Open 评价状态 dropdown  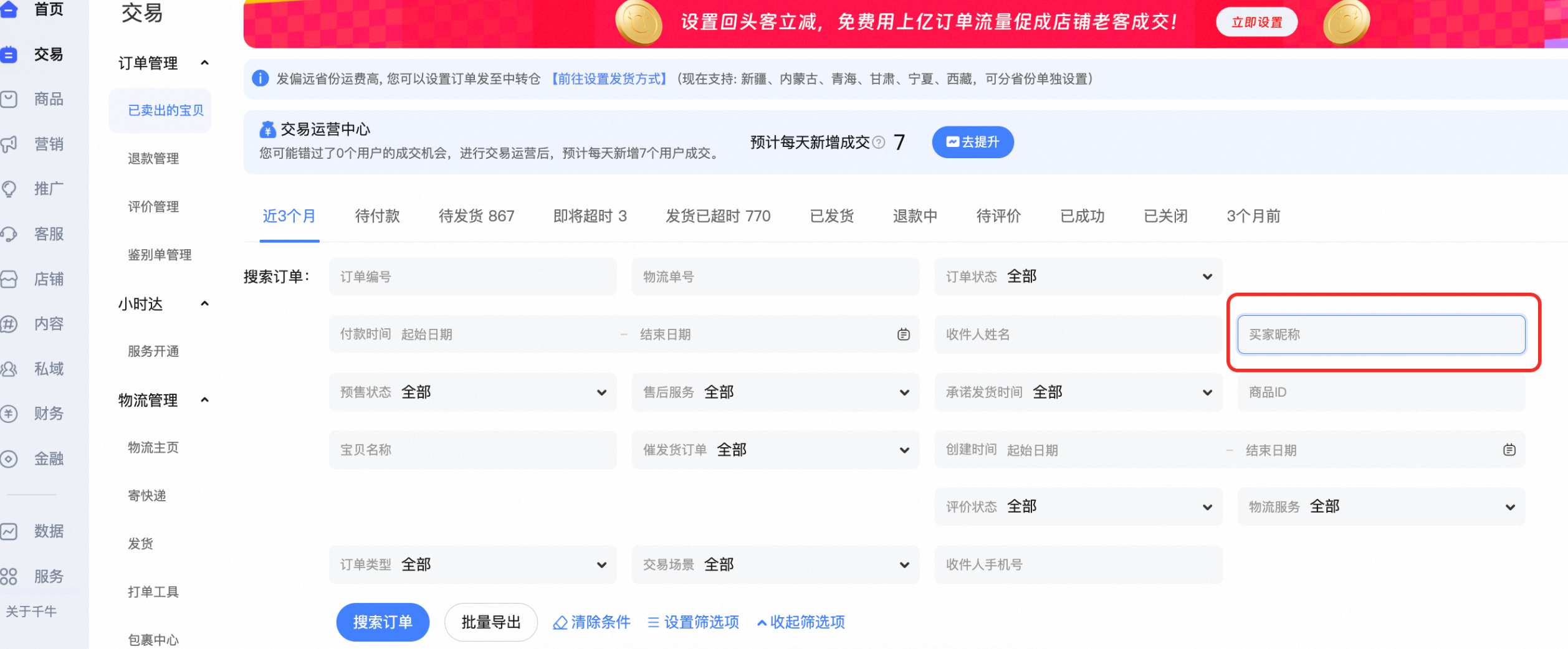pyautogui.click(x=1078, y=507)
